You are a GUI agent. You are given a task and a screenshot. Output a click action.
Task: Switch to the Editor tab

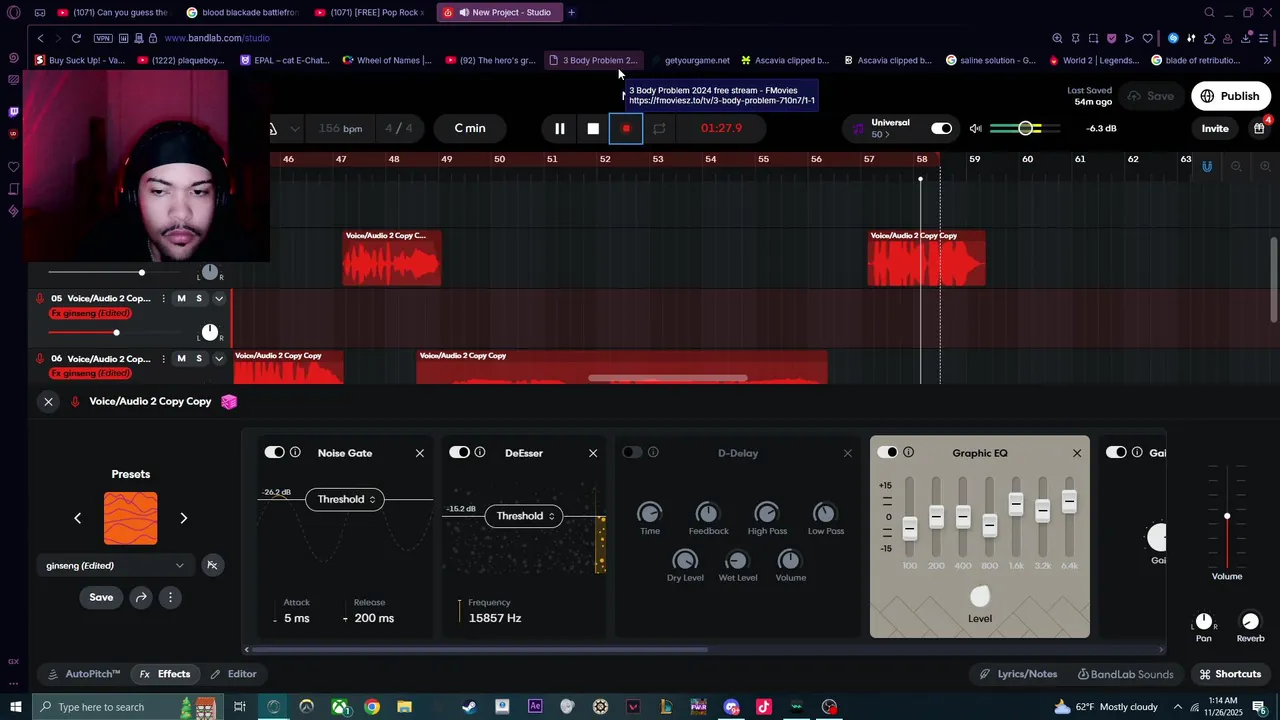tap(233, 674)
